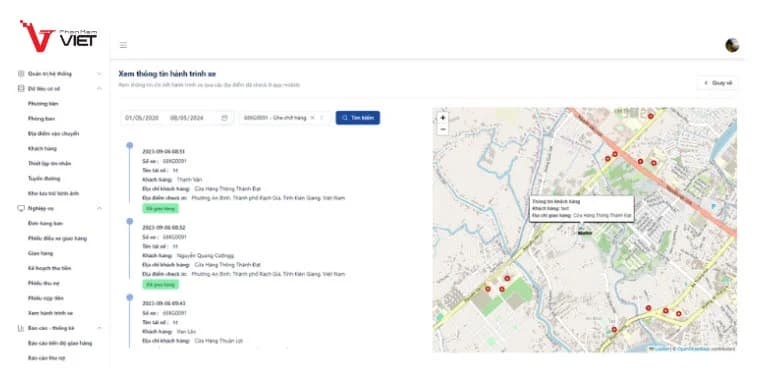Expand the Quản trị hệ thống menu chevron
This screenshot has height=387, width=765.
coord(99,74)
